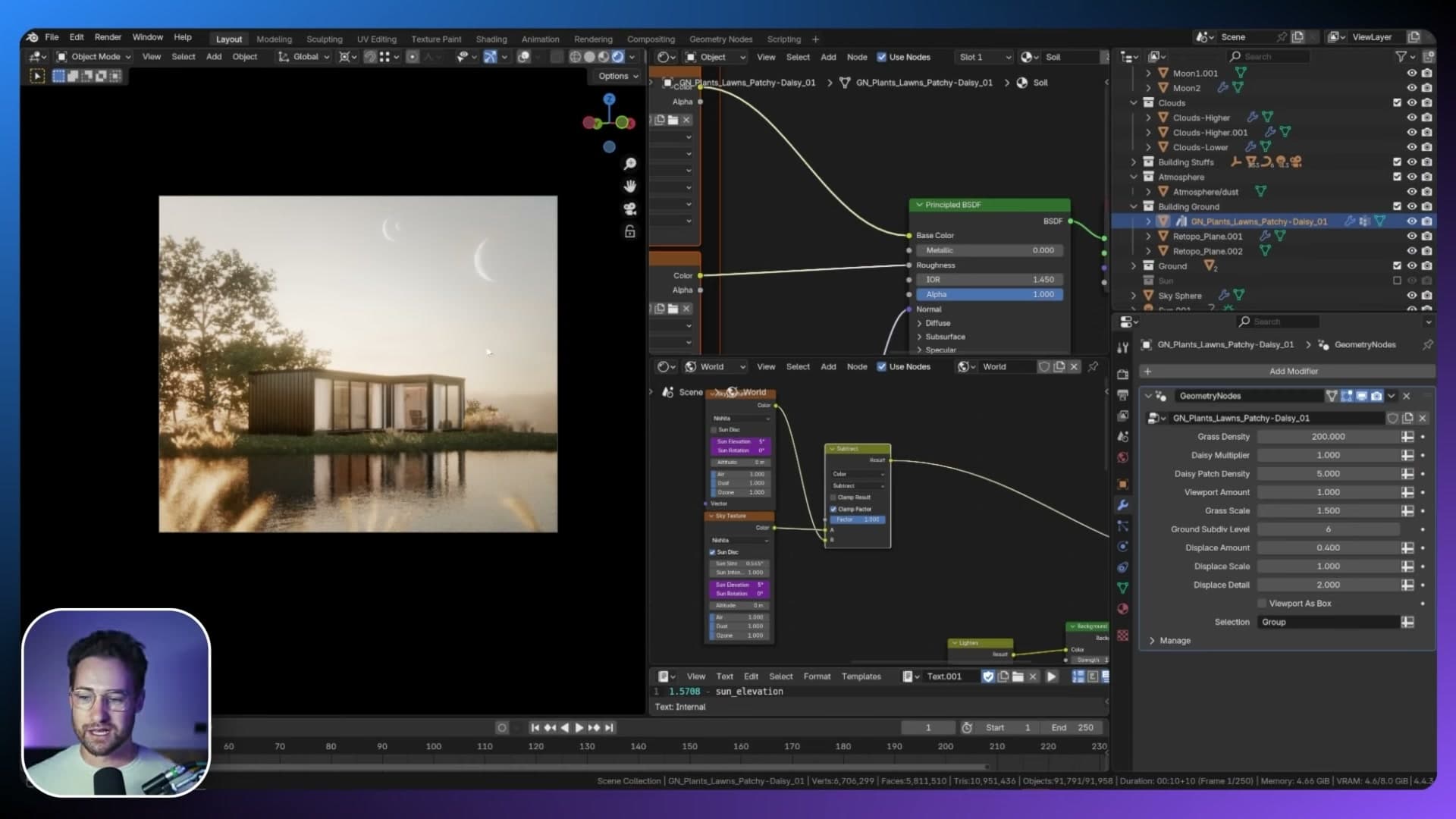The width and height of the screenshot is (1456, 819).
Task: Hide Atmosphere/dust object in viewport
Action: coord(1412,192)
